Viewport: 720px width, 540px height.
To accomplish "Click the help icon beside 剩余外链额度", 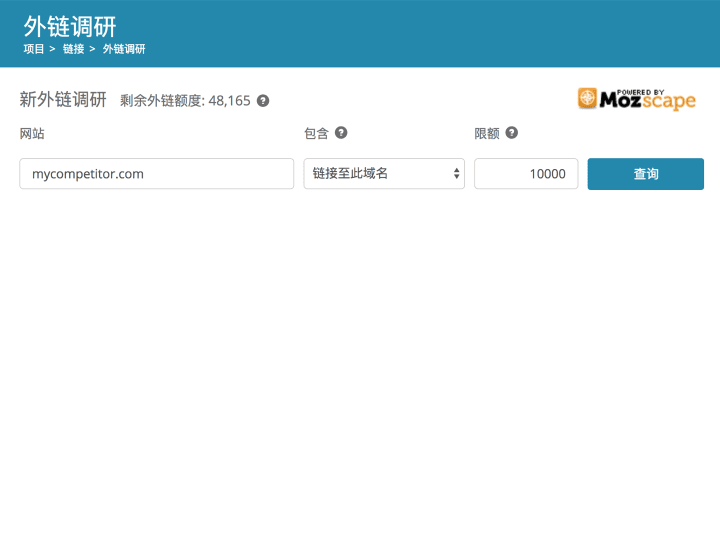I will click(x=263, y=101).
